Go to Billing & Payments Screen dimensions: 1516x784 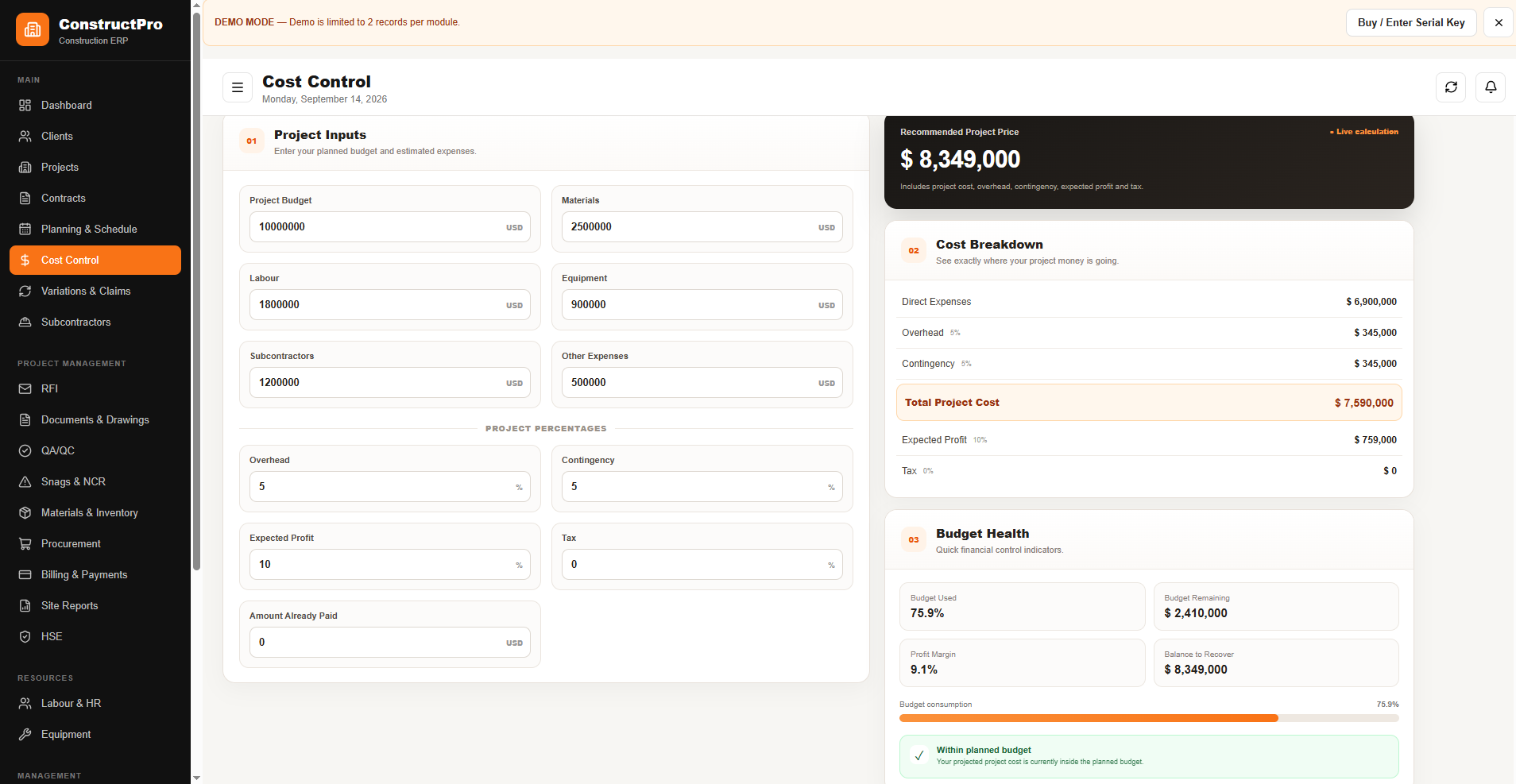95,575
